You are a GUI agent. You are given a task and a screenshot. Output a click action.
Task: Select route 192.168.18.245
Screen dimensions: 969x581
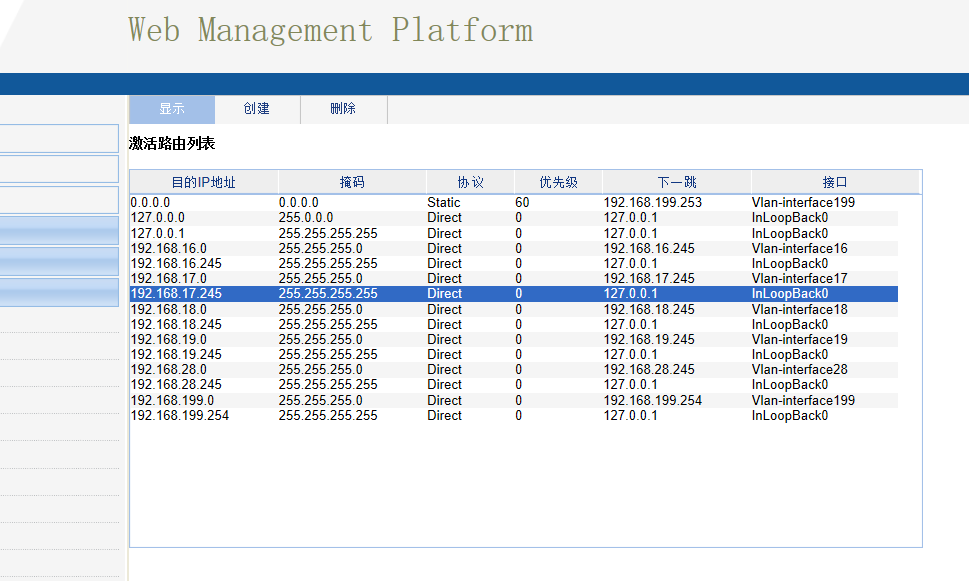[x=176, y=324]
